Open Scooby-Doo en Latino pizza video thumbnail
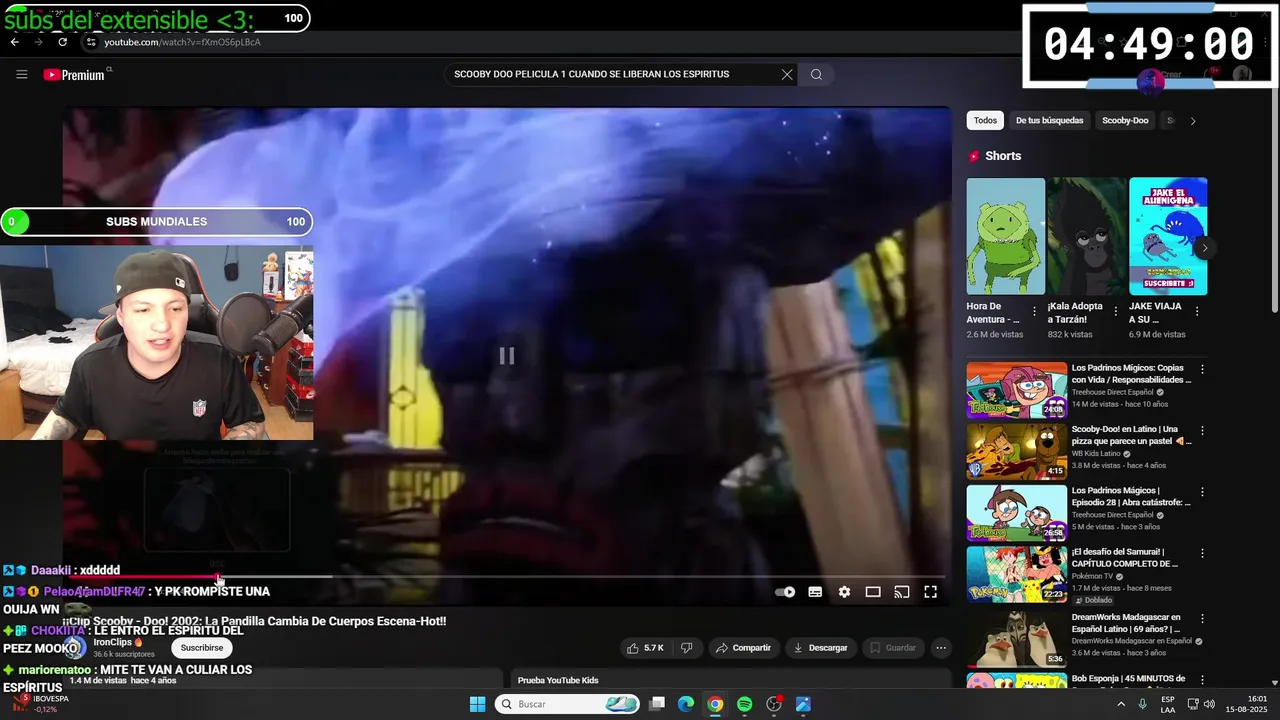 coord(1017,451)
